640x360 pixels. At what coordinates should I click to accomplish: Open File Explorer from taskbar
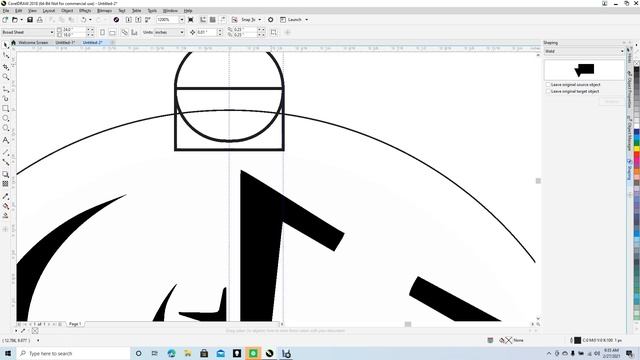tap(188, 353)
